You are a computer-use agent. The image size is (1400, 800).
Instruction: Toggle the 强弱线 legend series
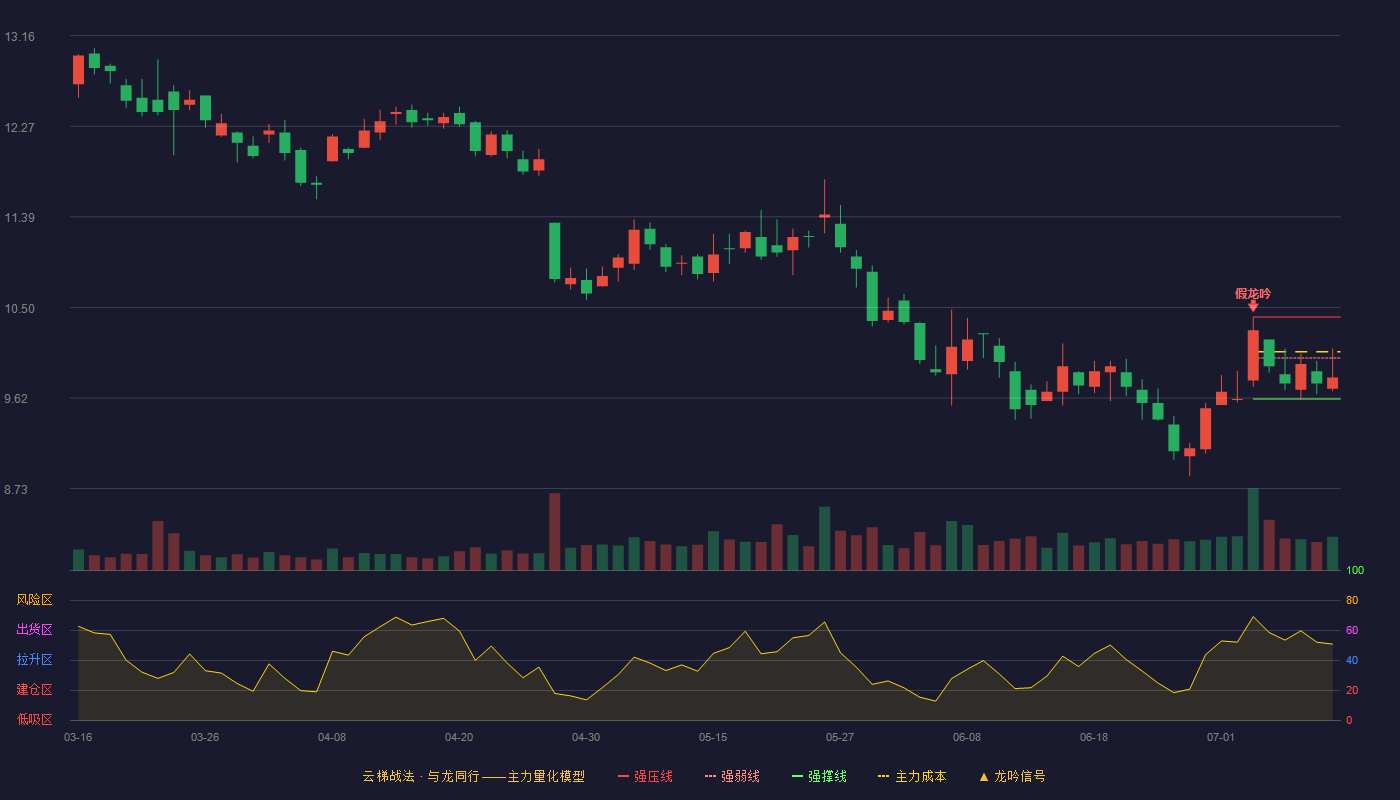732,776
